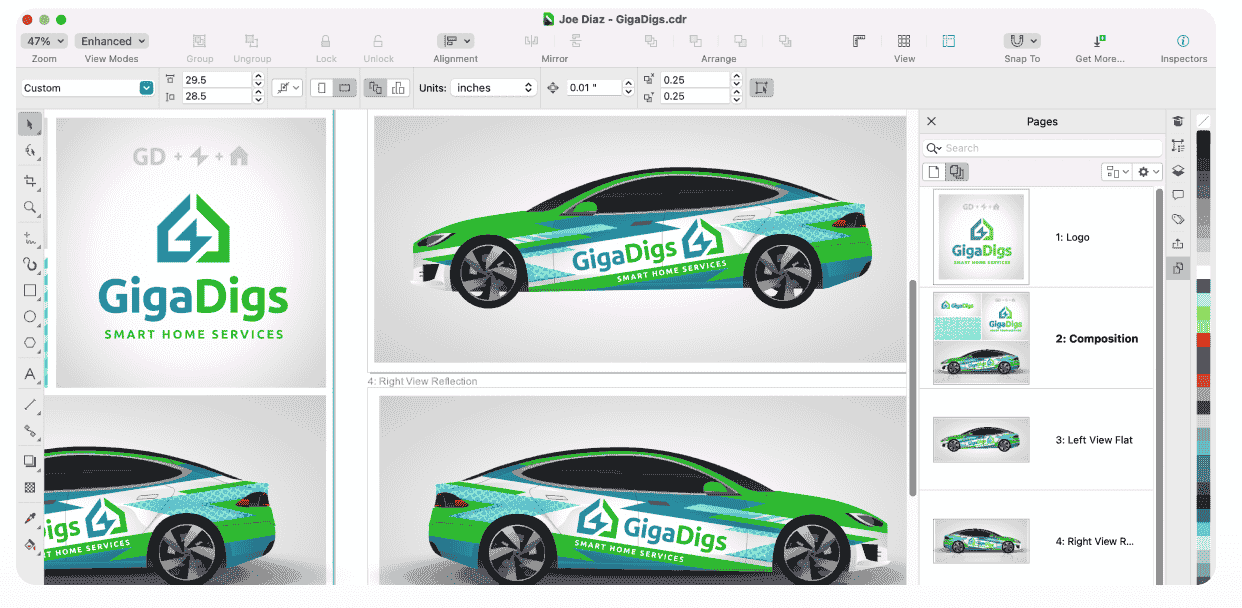Select the Polygon tool
Image resolution: width=1242 pixels, height=608 pixels.
tap(30, 342)
